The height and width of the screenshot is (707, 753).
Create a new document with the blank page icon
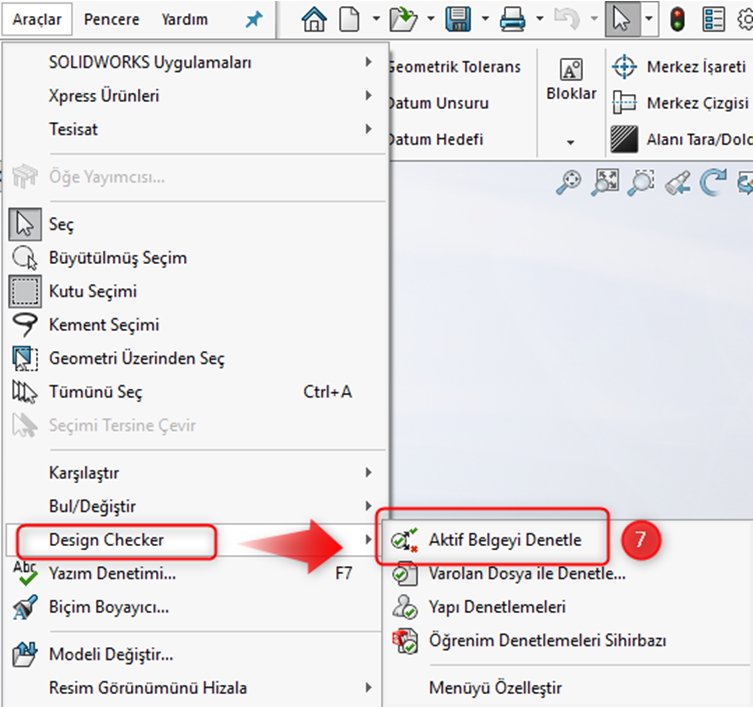click(349, 20)
